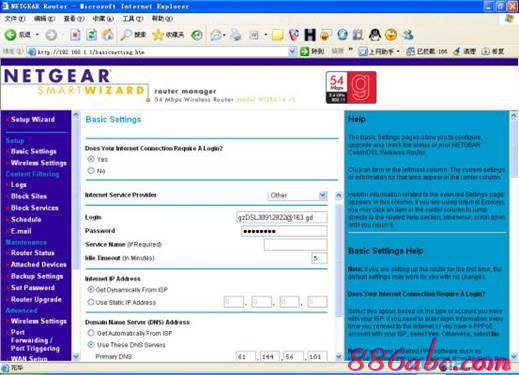
Task: Open the Internet Service Provider dropdown
Action: tap(298, 195)
